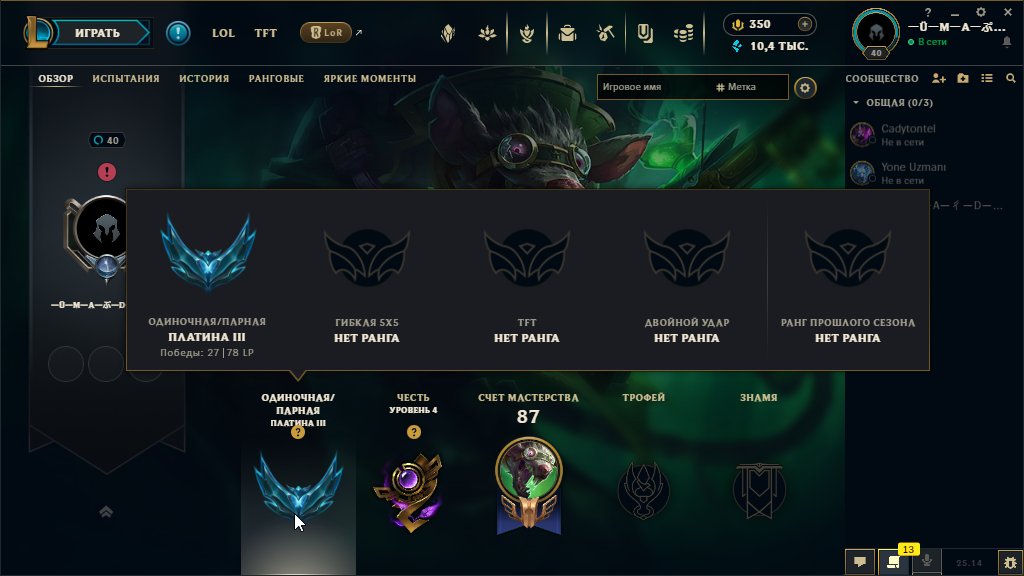Open the chat messages icon with badge 13
The width and height of the screenshot is (1024, 576).
click(893, 562)
